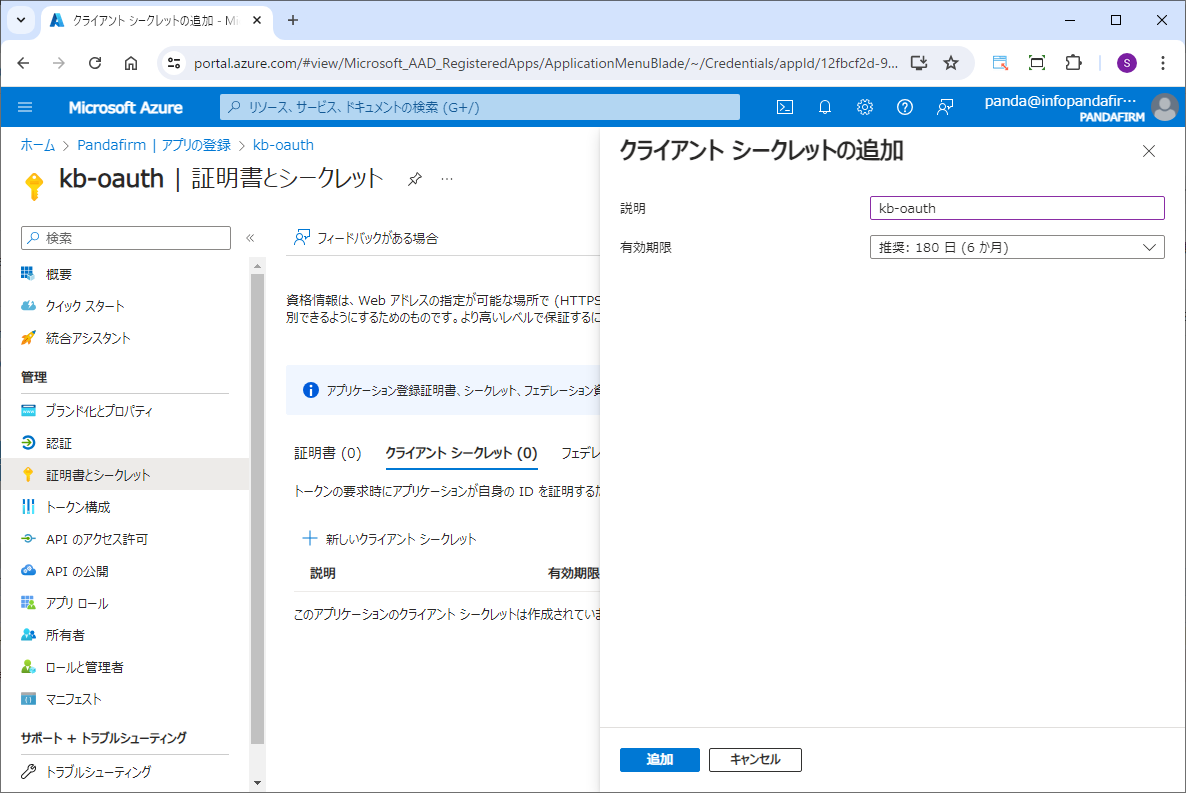Open the notifications bell
Viewport: 1186px width, 793px height.
point(825,107)
